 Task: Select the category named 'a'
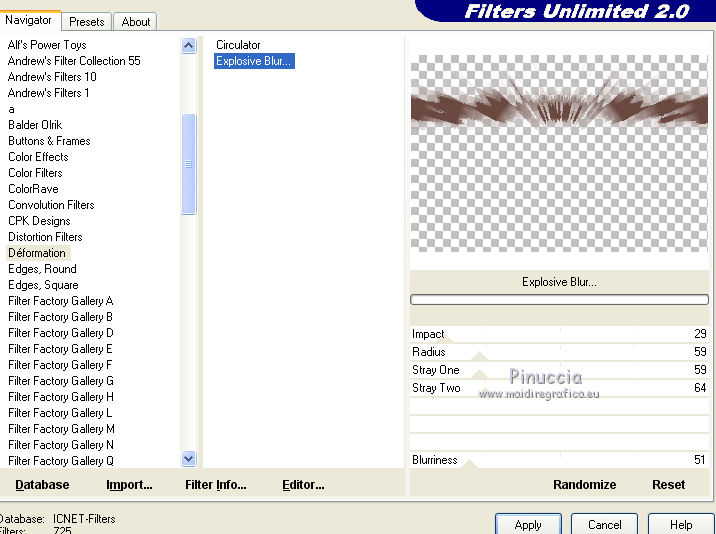(x=11, y=109)
